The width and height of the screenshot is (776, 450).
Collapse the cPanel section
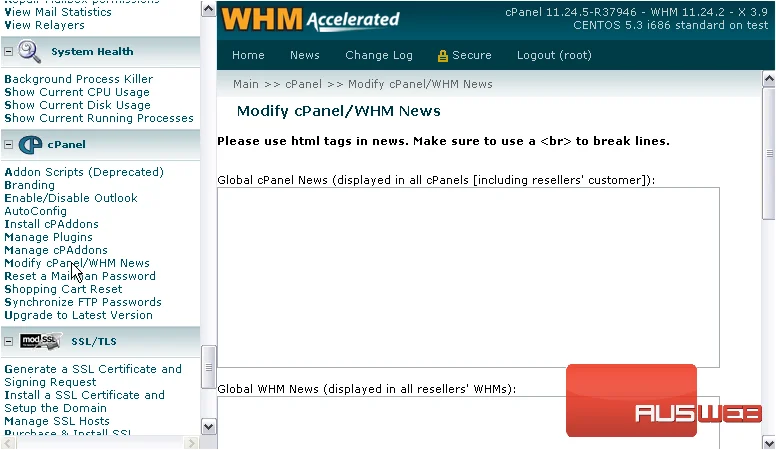coord(8,145)
